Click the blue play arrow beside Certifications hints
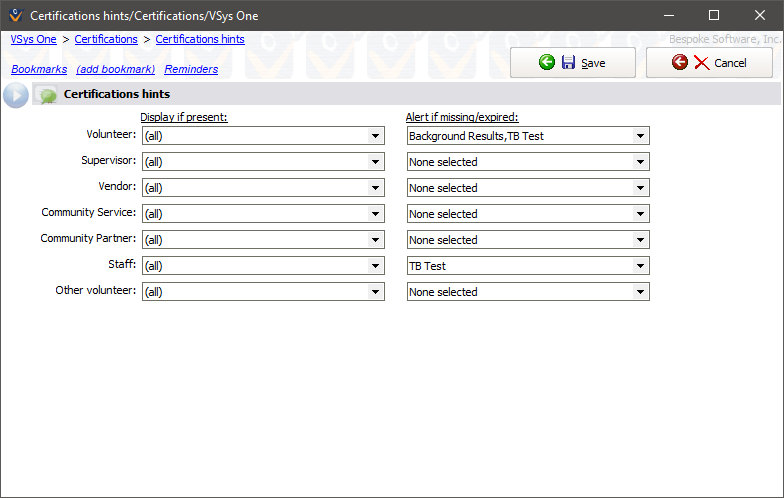784x498 pixels. point(16,95)
